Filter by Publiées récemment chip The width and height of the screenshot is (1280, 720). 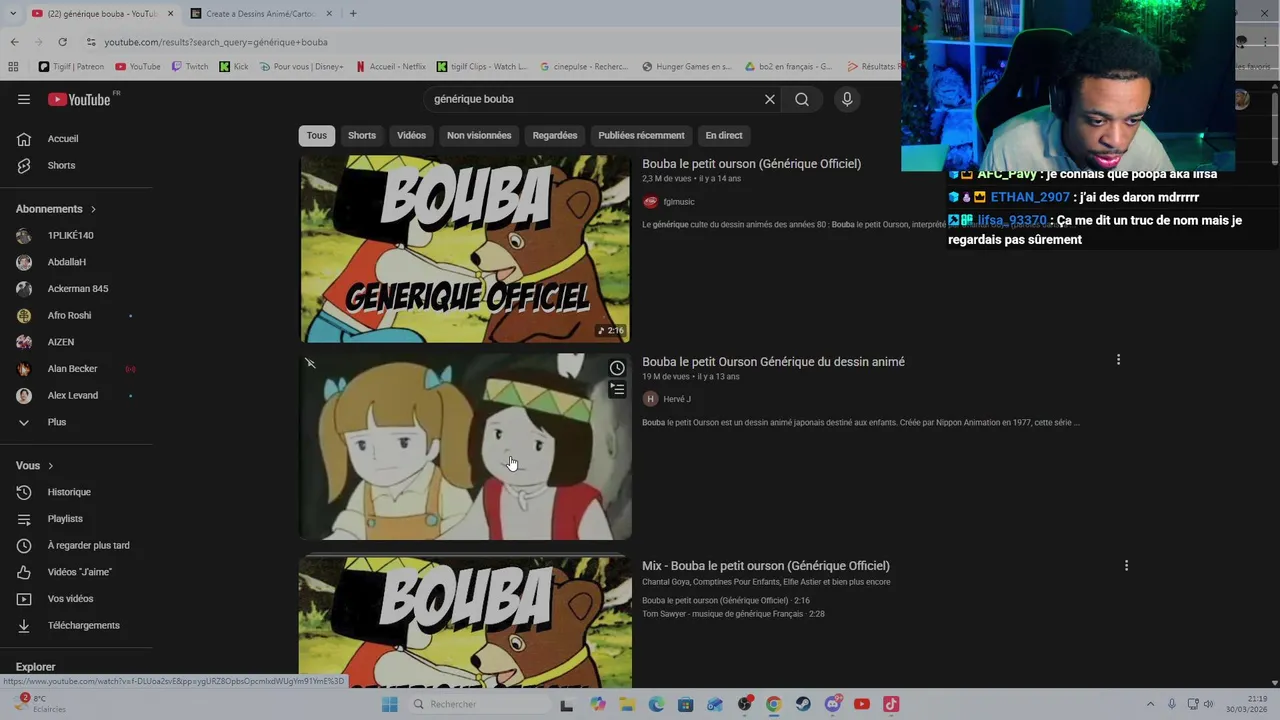click(641, 135)
